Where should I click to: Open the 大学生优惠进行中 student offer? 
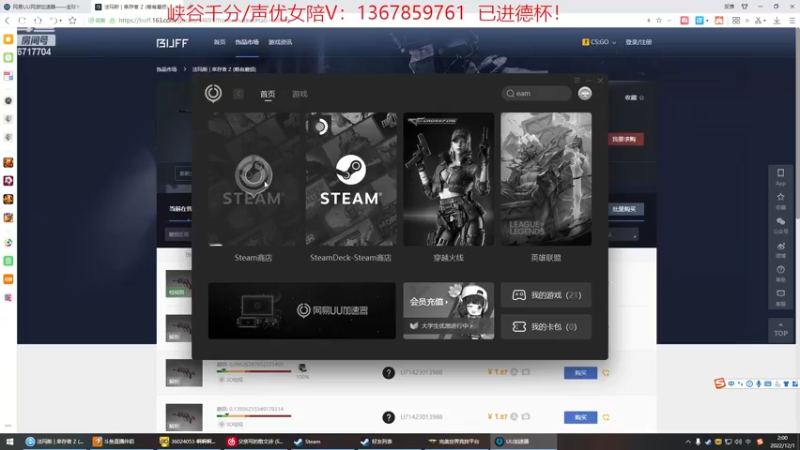point(444,326)
